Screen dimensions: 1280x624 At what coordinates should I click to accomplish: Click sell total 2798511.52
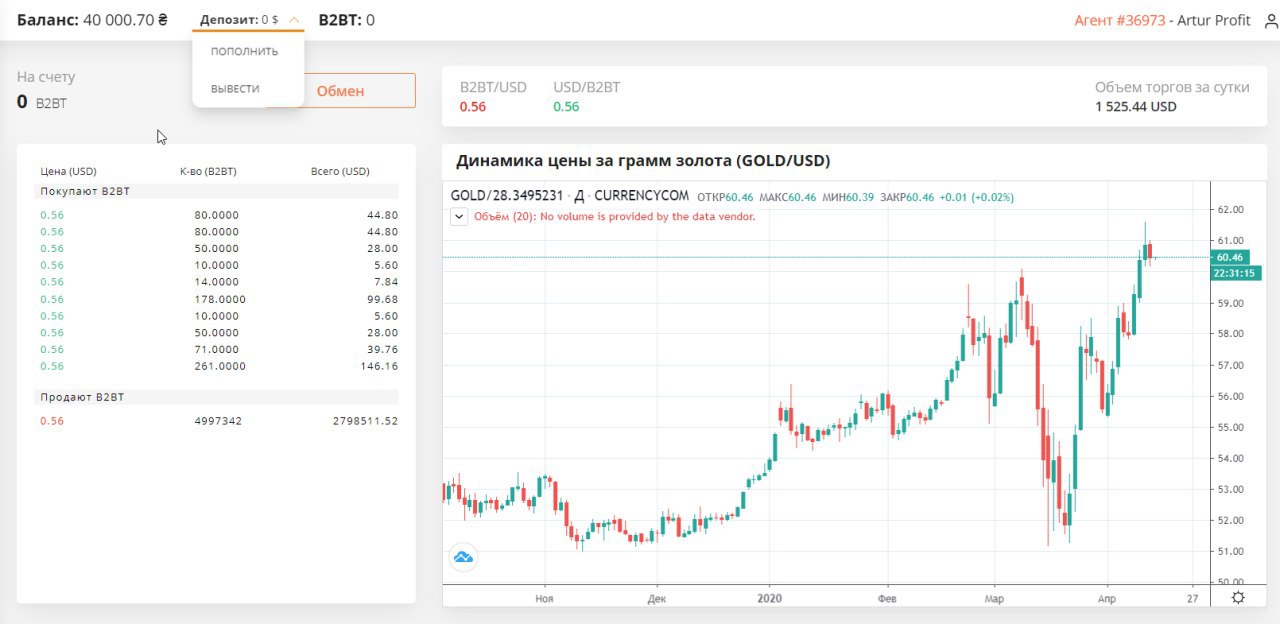(x=365, y=421)
